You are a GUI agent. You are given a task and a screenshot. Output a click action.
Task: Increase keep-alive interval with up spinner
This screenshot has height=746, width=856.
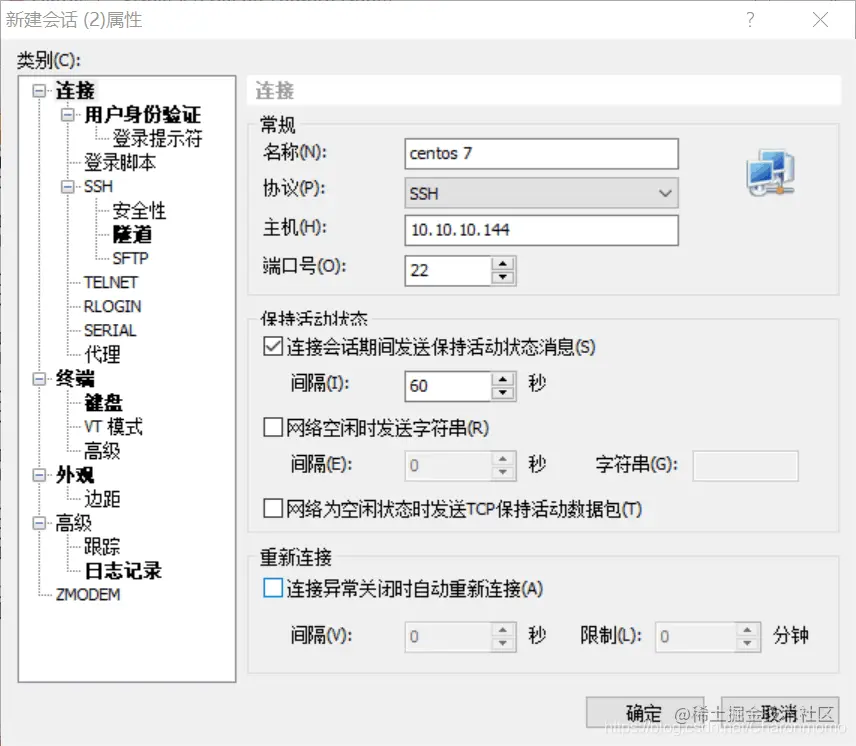click(x=503, y=379)
